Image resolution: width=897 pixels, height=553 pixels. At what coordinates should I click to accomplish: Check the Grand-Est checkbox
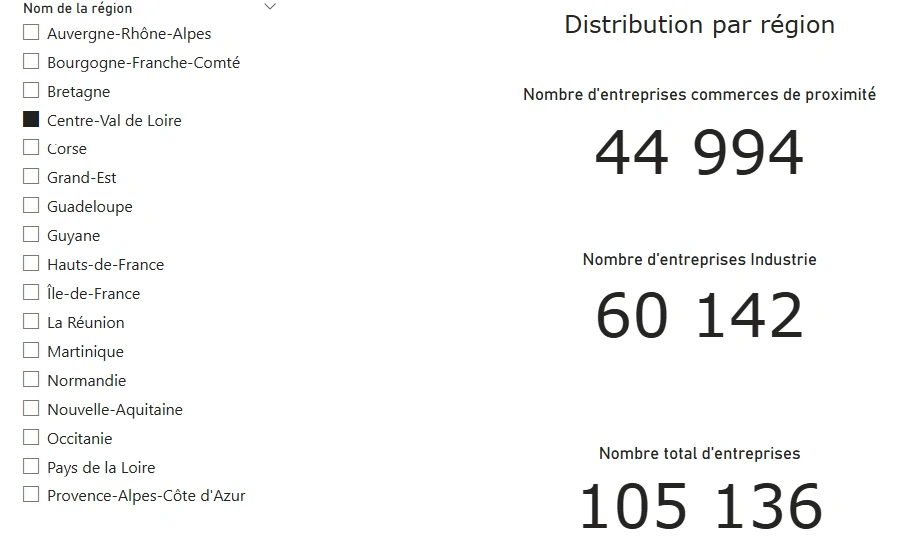pyautogui.click(x=31, y=177)
